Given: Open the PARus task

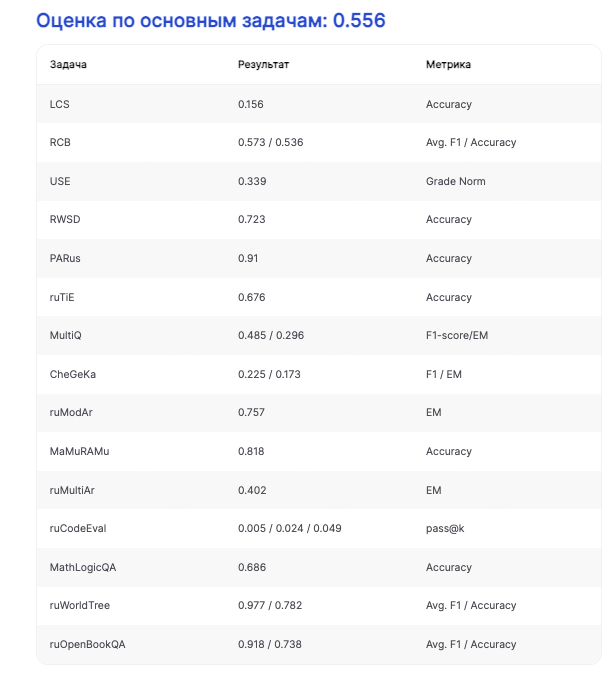Looking at the screenshot, I should coord(65,259).
